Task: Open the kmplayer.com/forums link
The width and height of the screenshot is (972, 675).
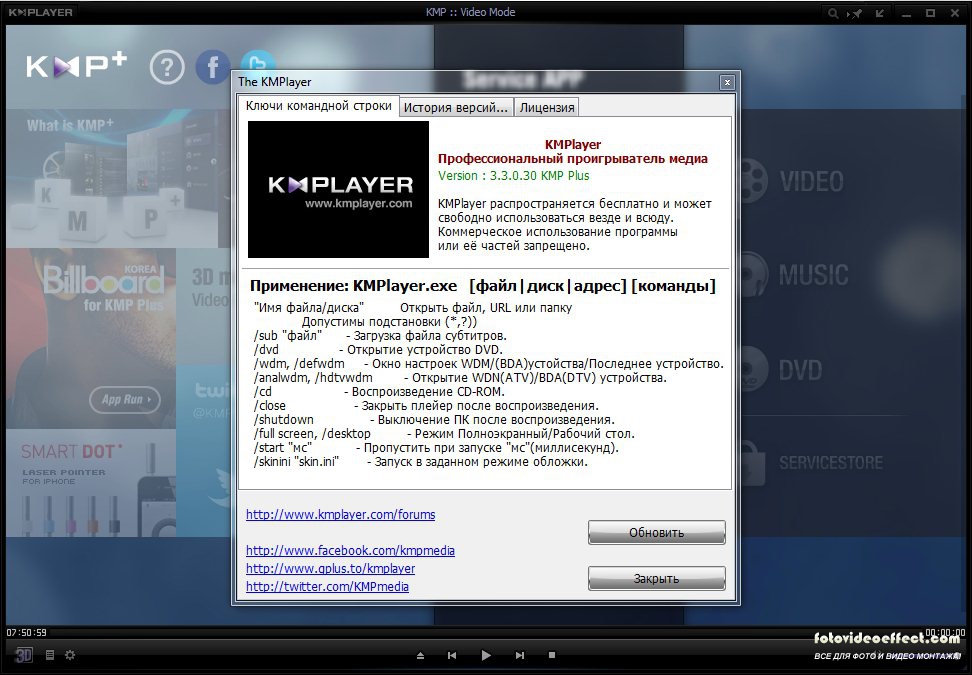Action: [x=340, y=514]
